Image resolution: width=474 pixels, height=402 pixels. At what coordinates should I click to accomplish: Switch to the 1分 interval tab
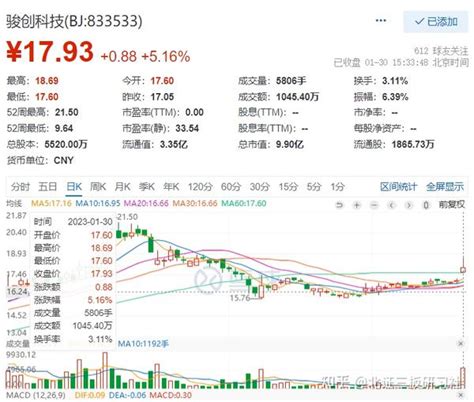point(337,186)
